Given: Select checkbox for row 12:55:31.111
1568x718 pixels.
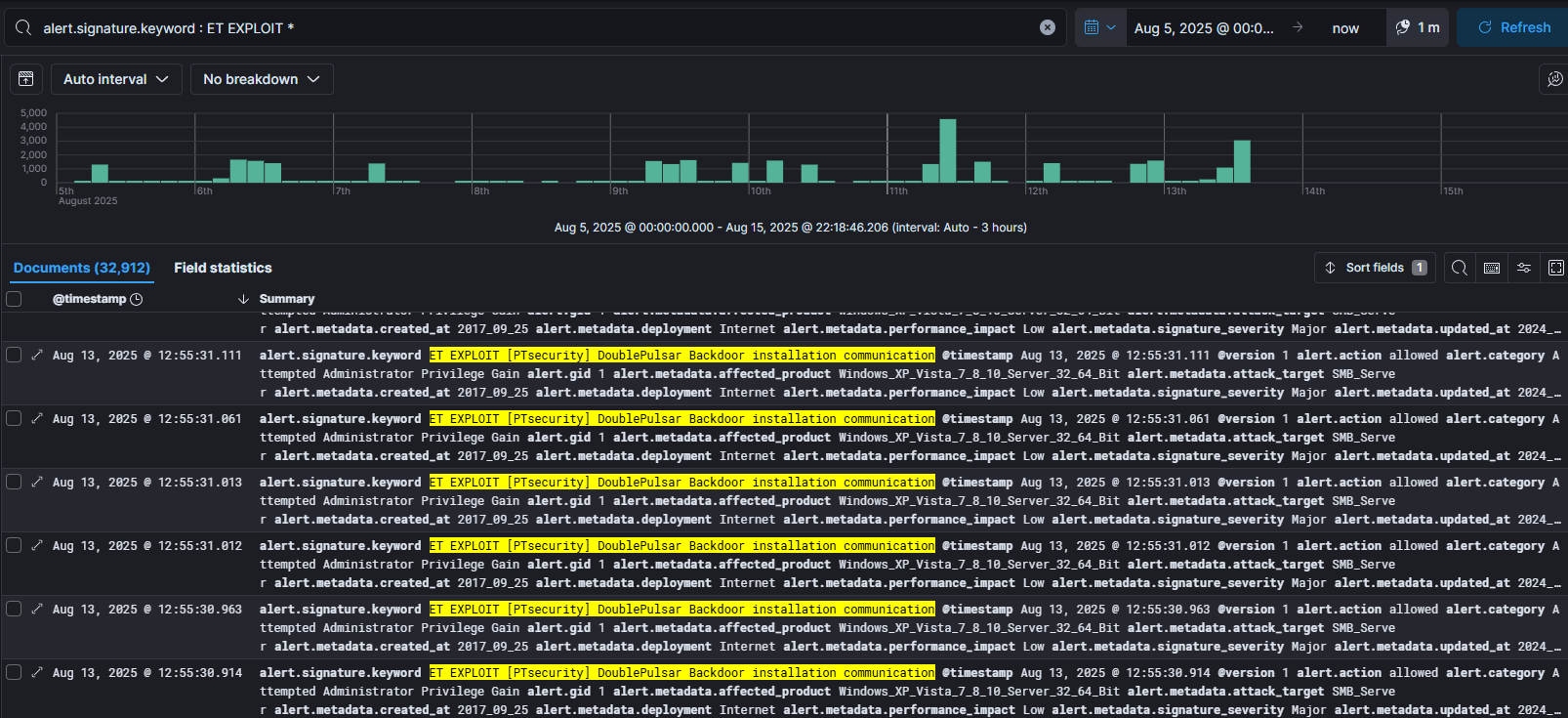Looking at the screenshot, I should pyautogui.click(x=14, y=355).
